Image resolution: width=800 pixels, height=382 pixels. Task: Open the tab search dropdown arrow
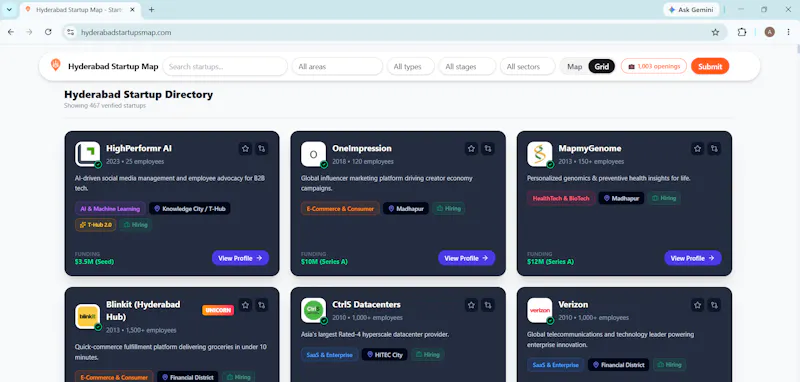click(x=9, y=10)
